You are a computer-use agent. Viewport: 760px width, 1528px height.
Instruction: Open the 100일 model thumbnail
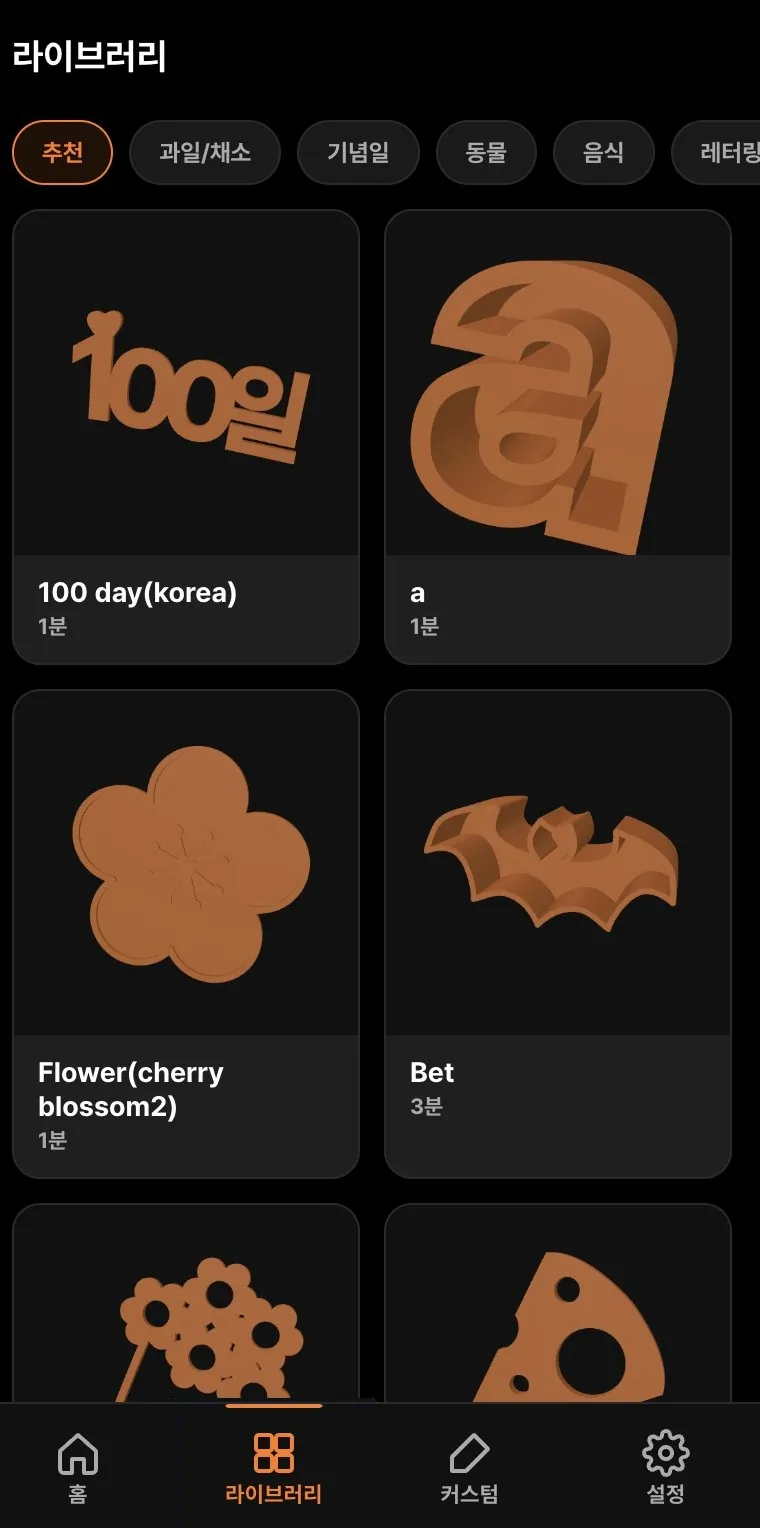coord(186,383)
